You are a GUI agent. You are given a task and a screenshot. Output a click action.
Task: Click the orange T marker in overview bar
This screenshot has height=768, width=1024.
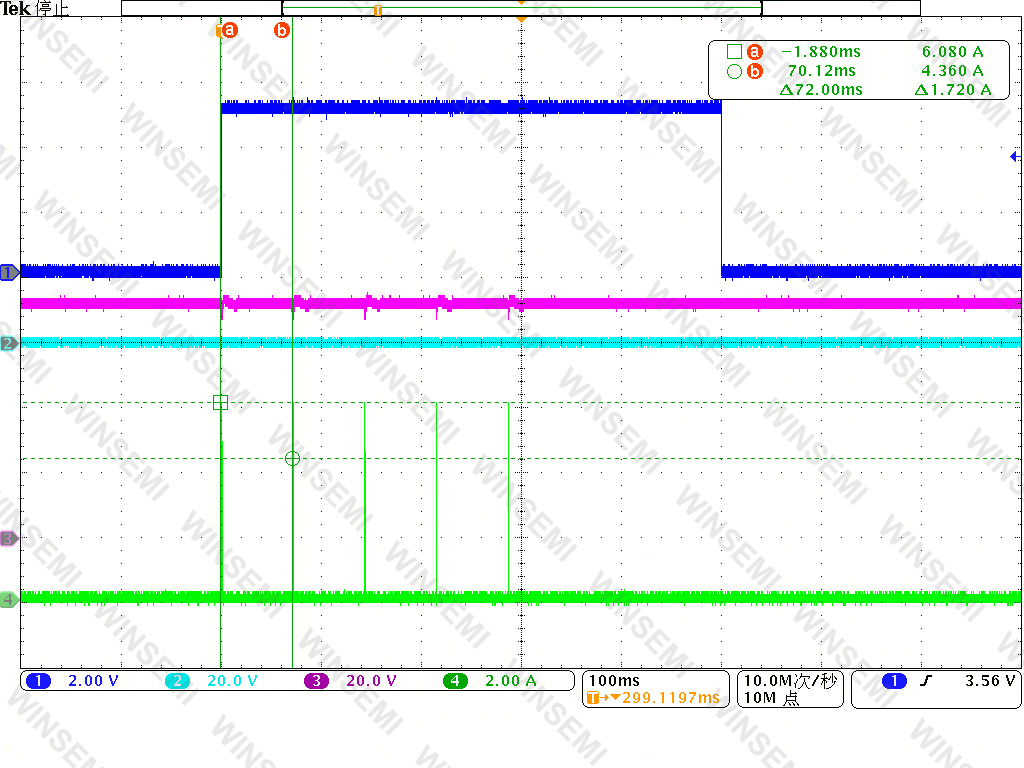[377, 10]
